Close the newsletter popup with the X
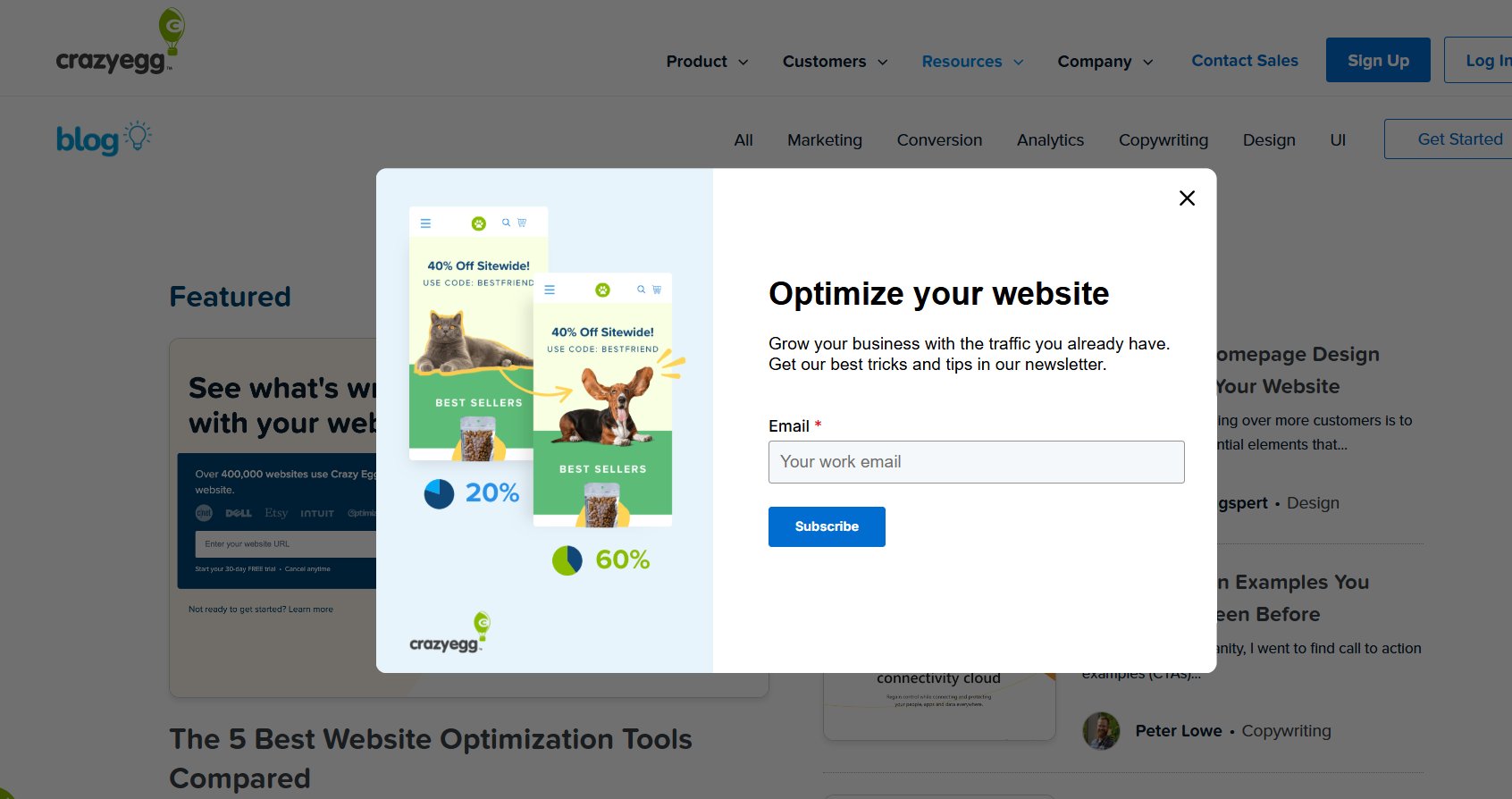The height and width of the screenshot is (799, 1512). 1187,198
